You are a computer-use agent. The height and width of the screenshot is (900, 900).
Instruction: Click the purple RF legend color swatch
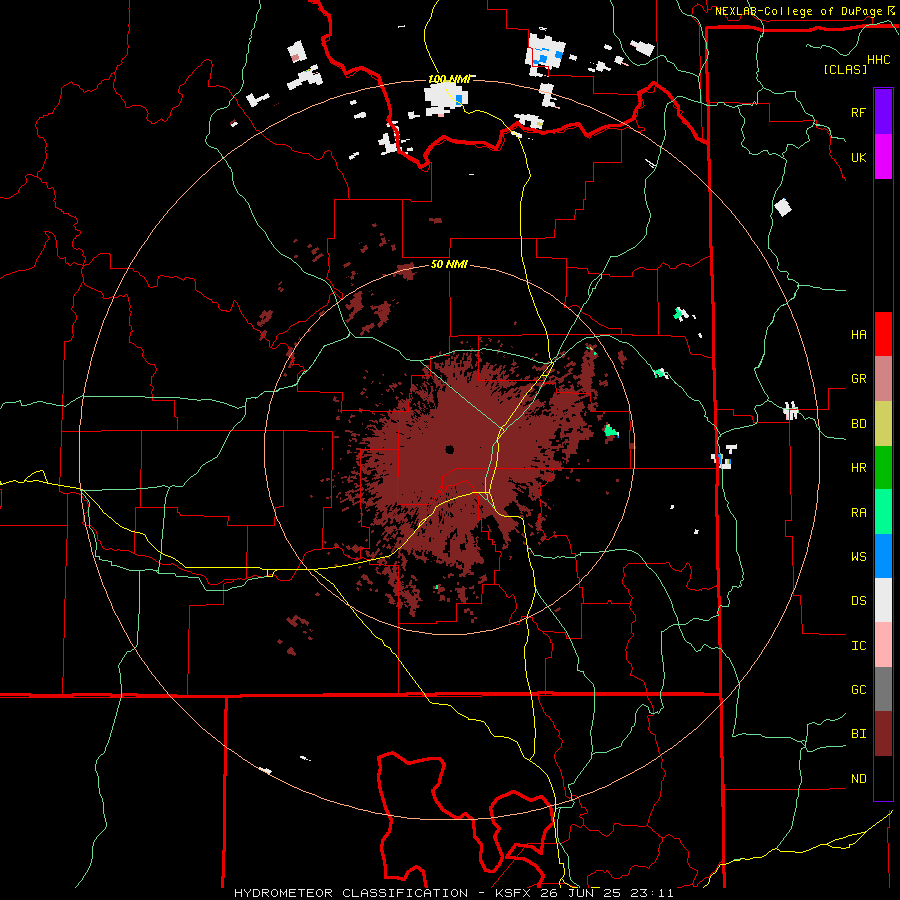pos(883,112)
